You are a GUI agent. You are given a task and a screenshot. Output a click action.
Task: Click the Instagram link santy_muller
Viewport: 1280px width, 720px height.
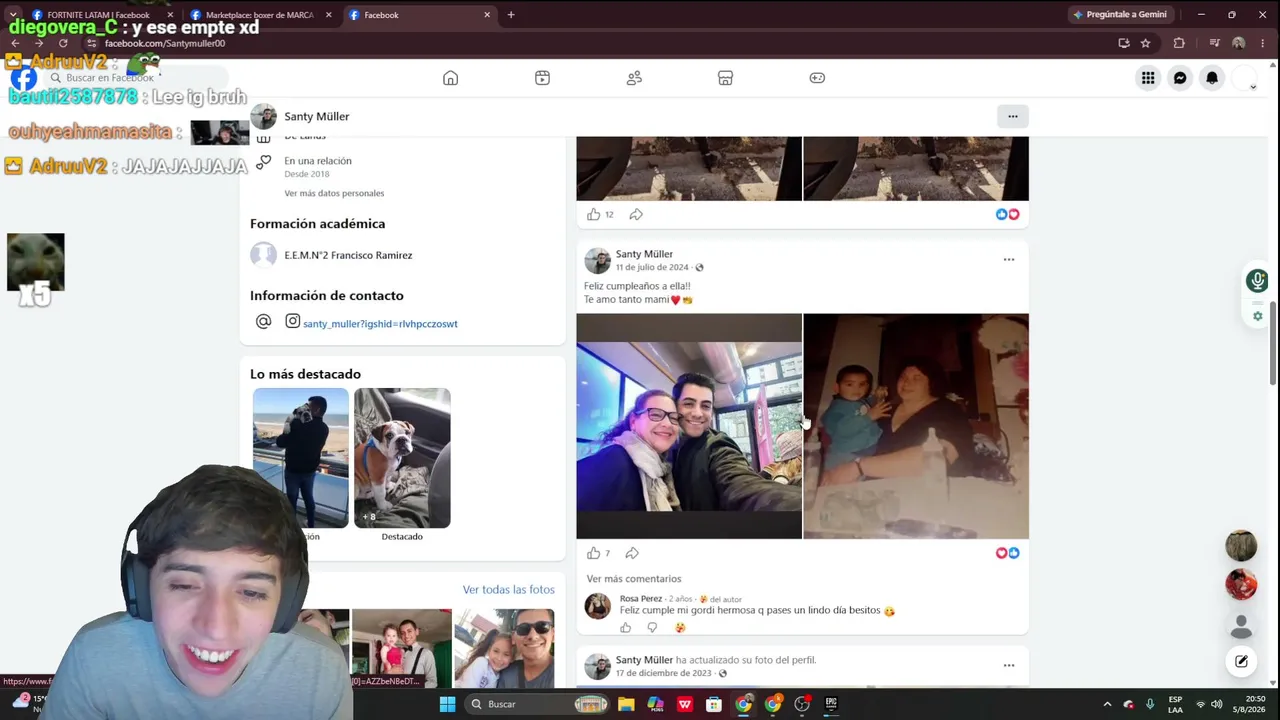click(x=380, y=324)
